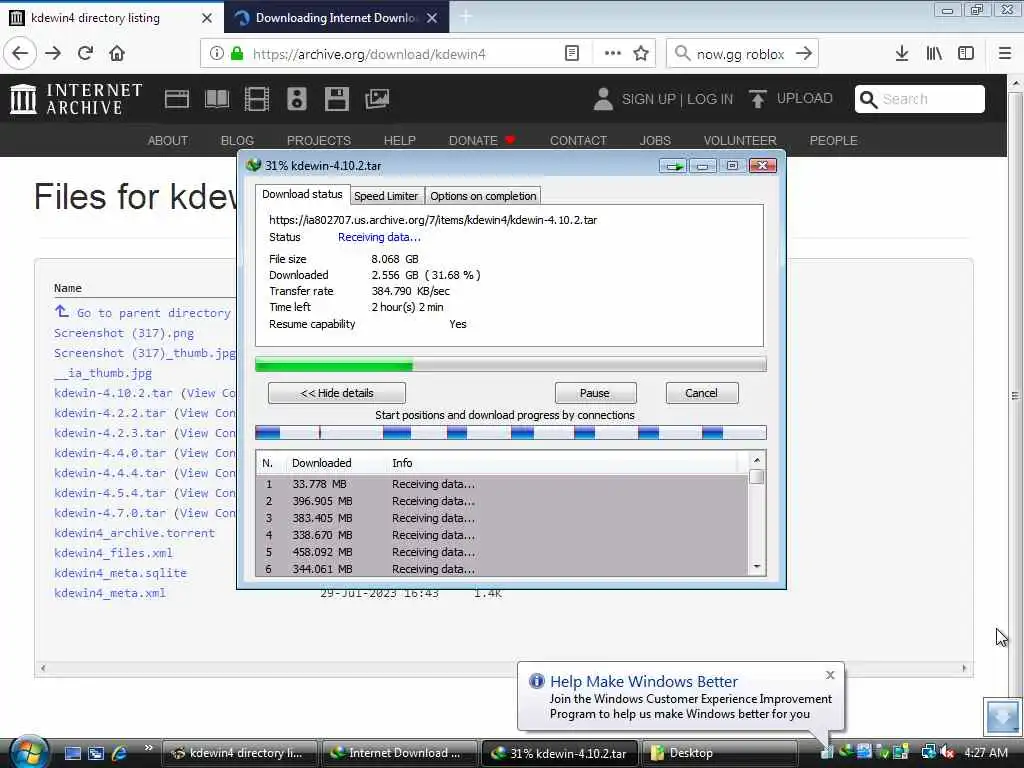The image size is (1024, 768).
Task: Click the connections progress segment bar
Action: pyautogui.click(x=511, y=432)
